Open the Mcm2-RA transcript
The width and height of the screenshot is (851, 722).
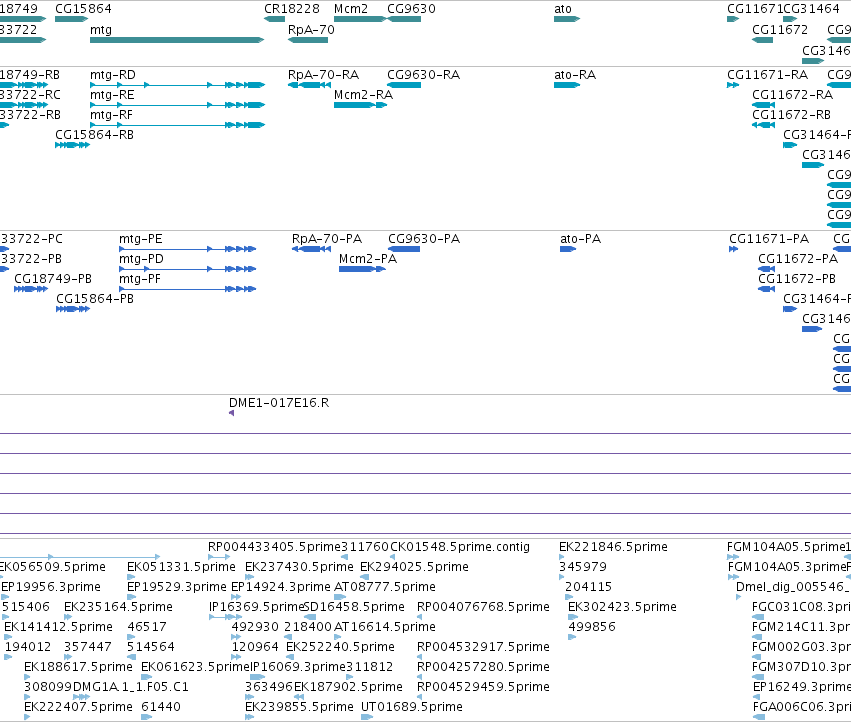[x=360, y=105]
